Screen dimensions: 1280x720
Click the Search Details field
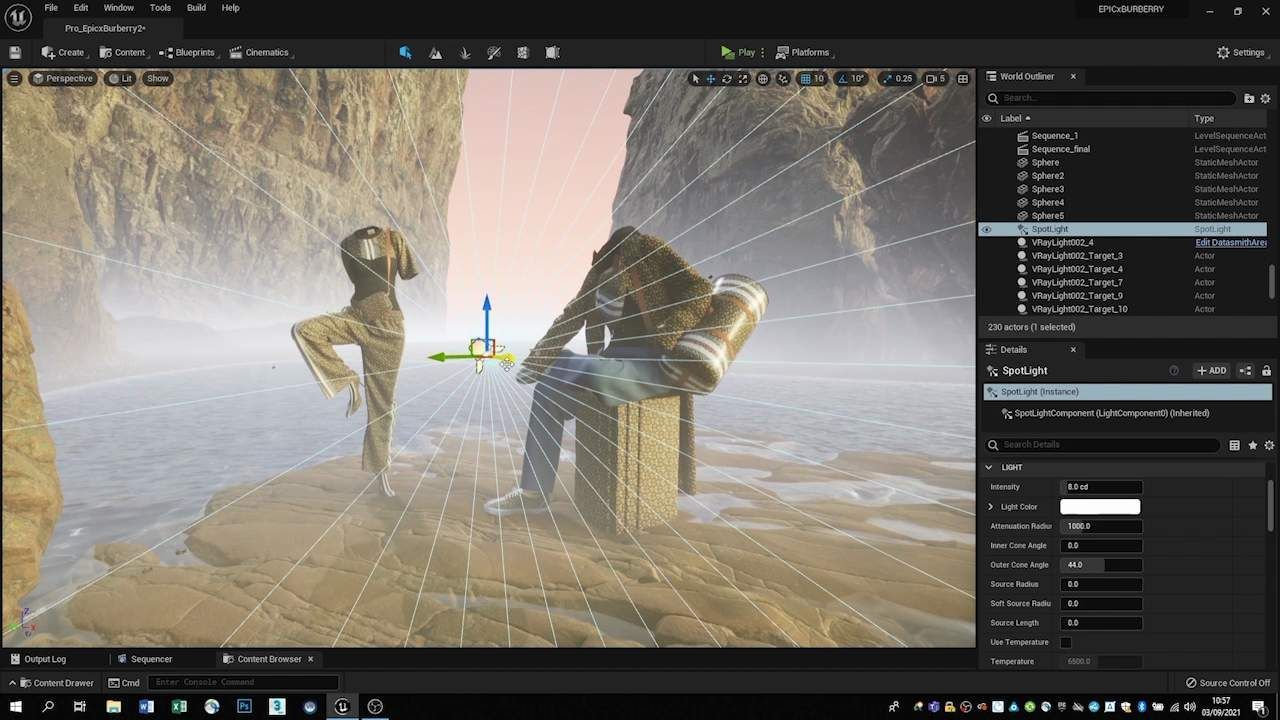point(1103,445)
